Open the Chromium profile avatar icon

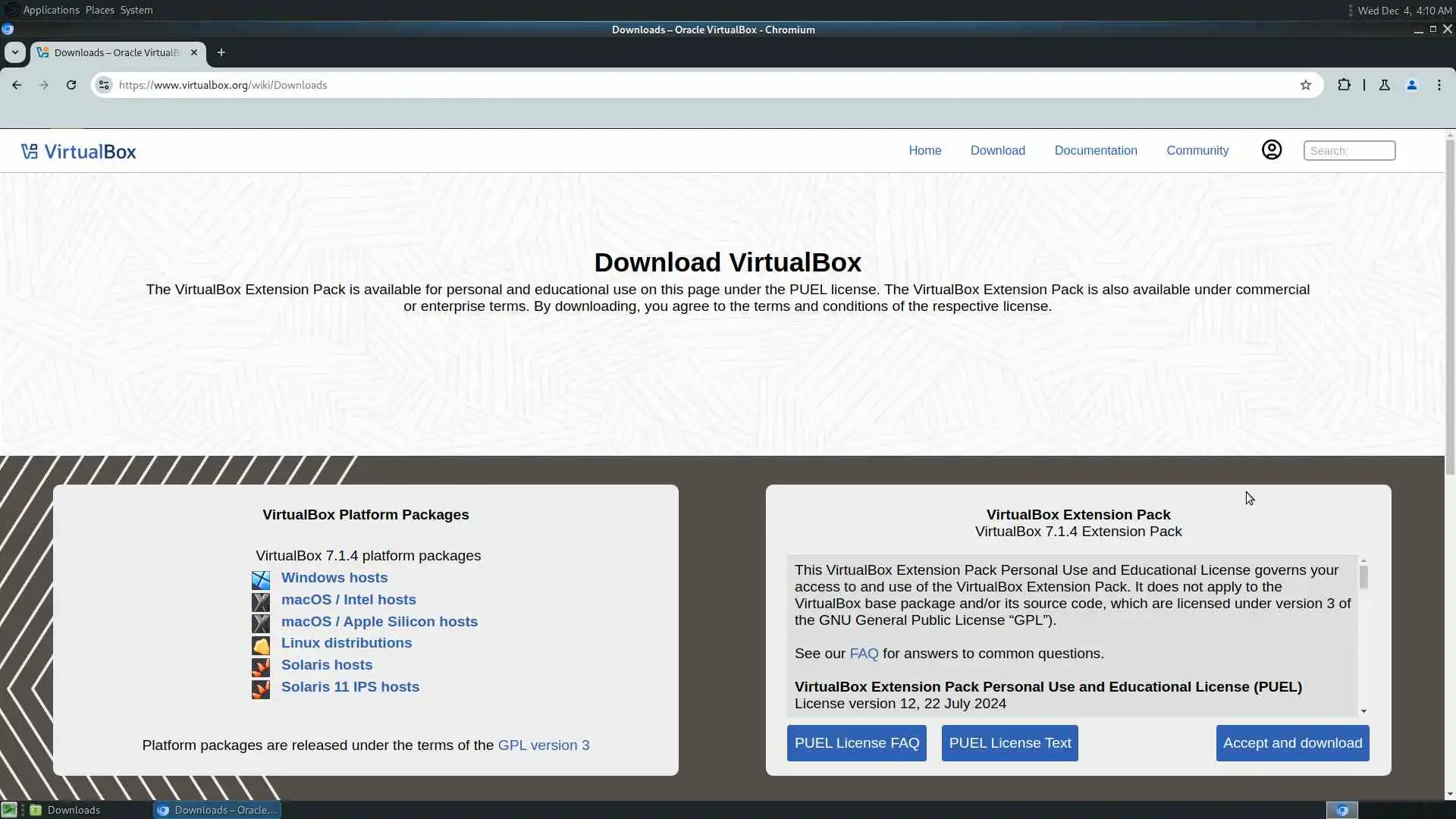click(x=1411, y=85)
